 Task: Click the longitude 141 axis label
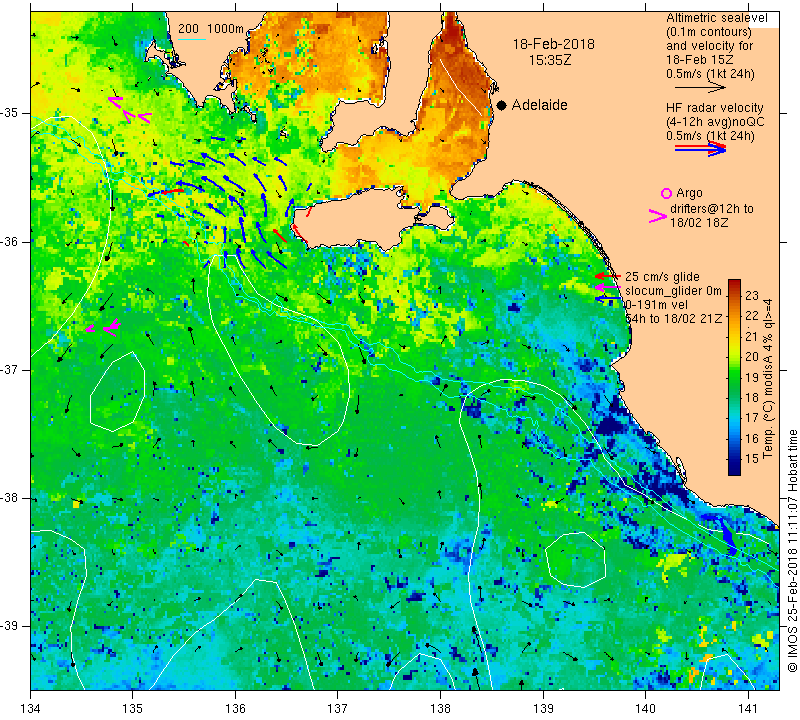point(748,709)
